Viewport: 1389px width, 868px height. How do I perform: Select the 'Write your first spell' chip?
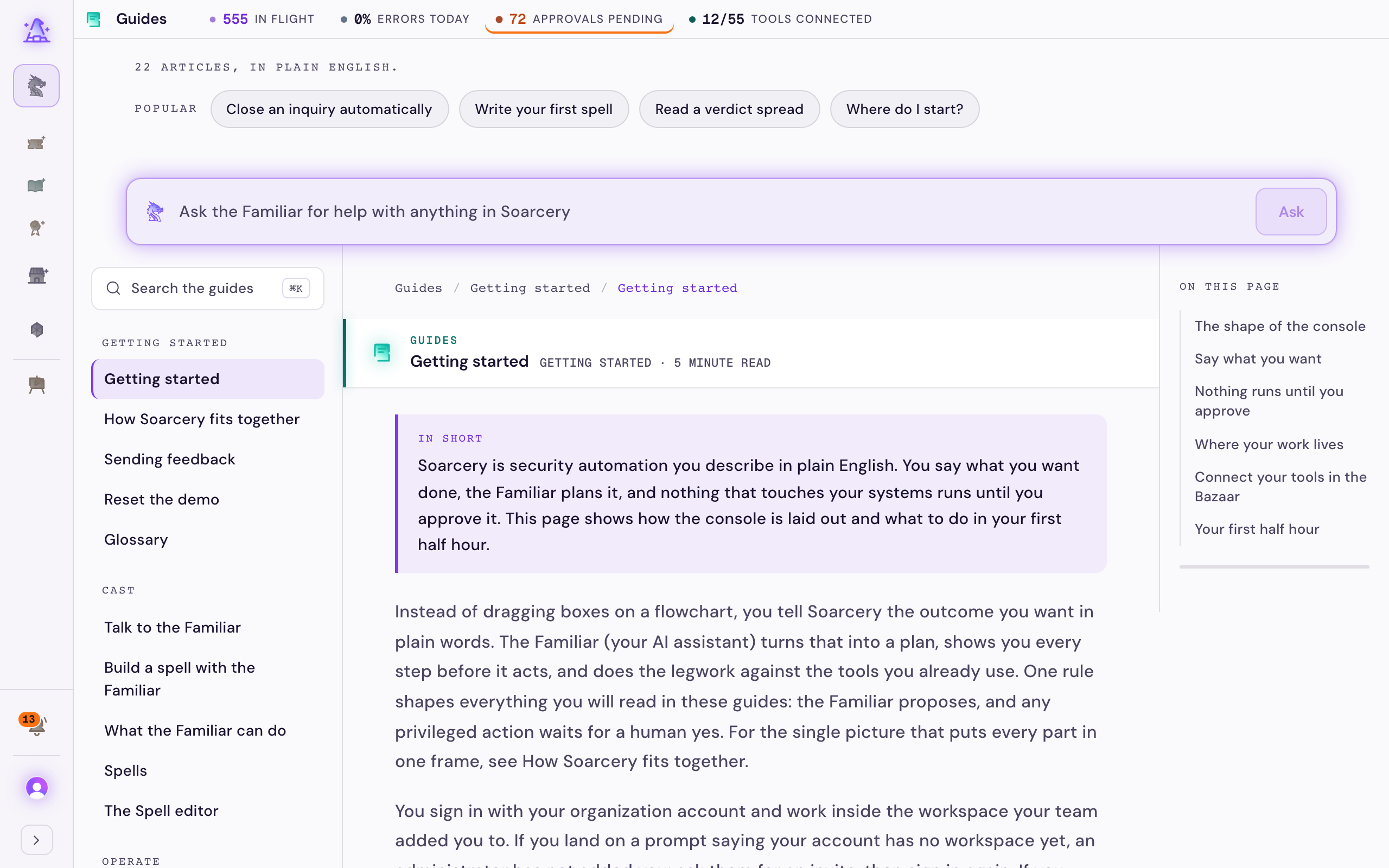[544, 109]
